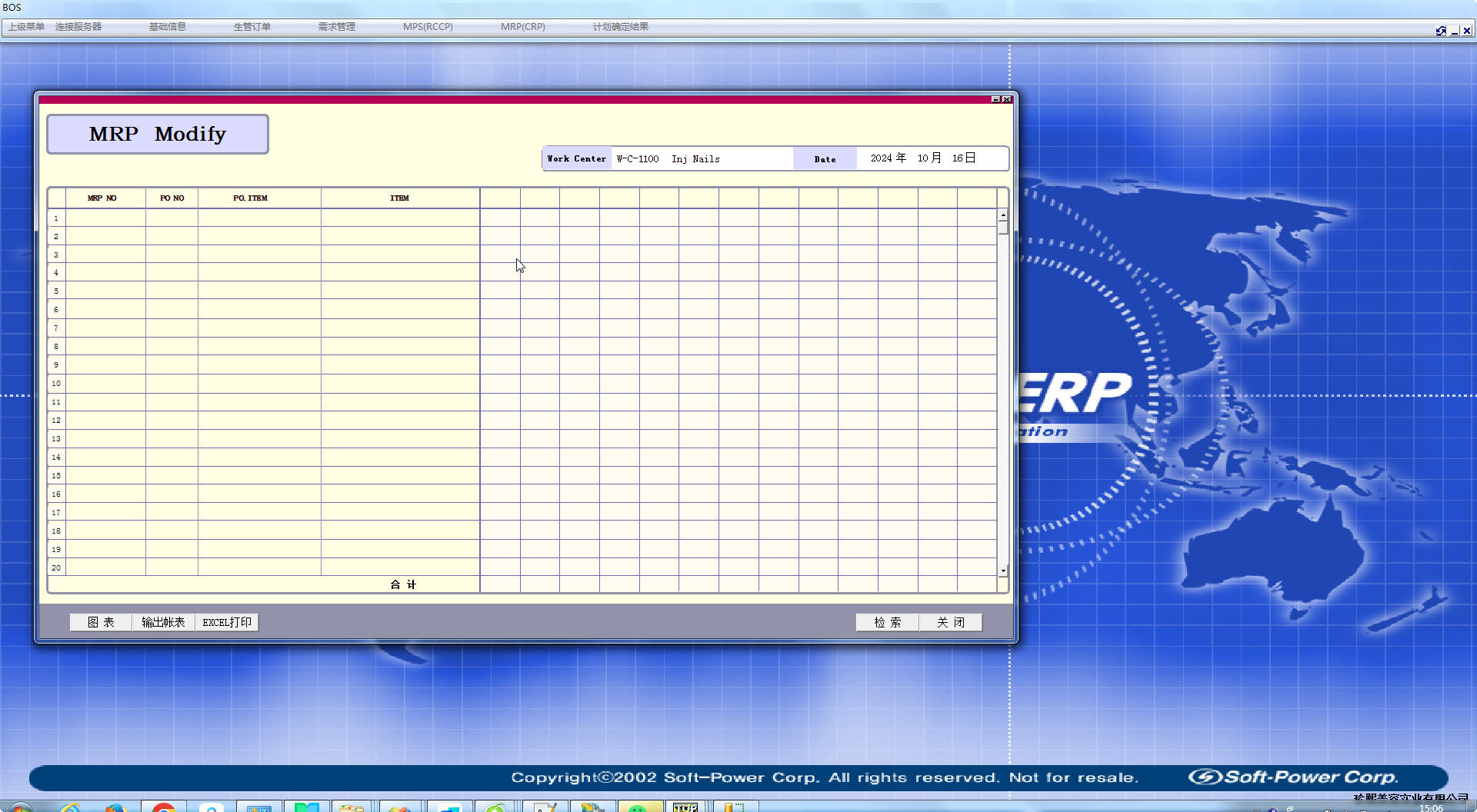Open the 生管订单 menu
The width and height of the screenshot is (1477, 812).
click(x=252, y=27)
